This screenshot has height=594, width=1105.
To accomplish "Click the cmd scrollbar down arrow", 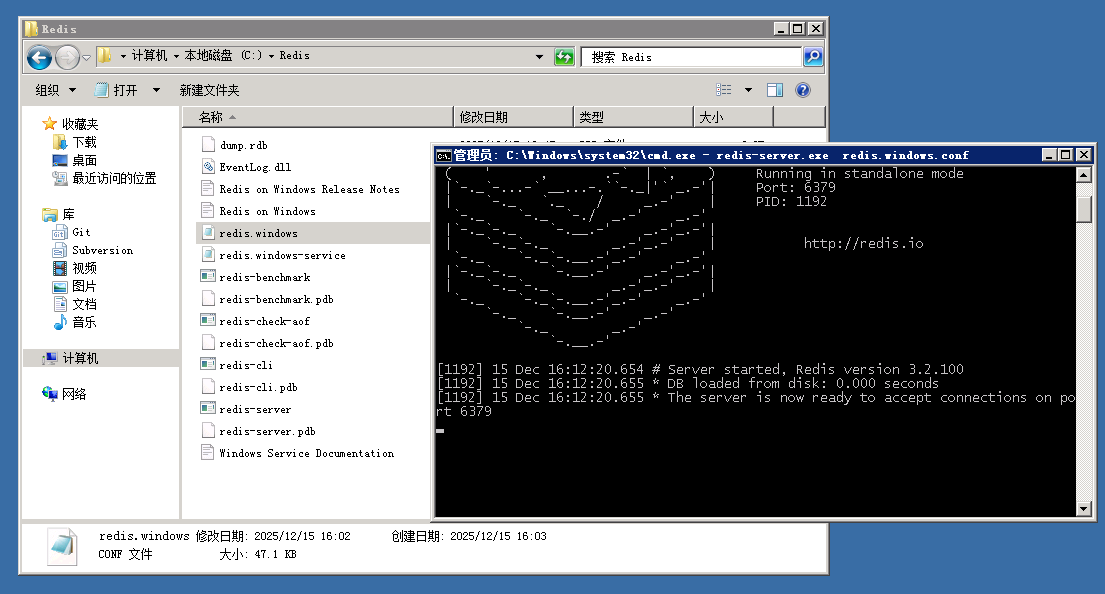I will point(1084,508).
